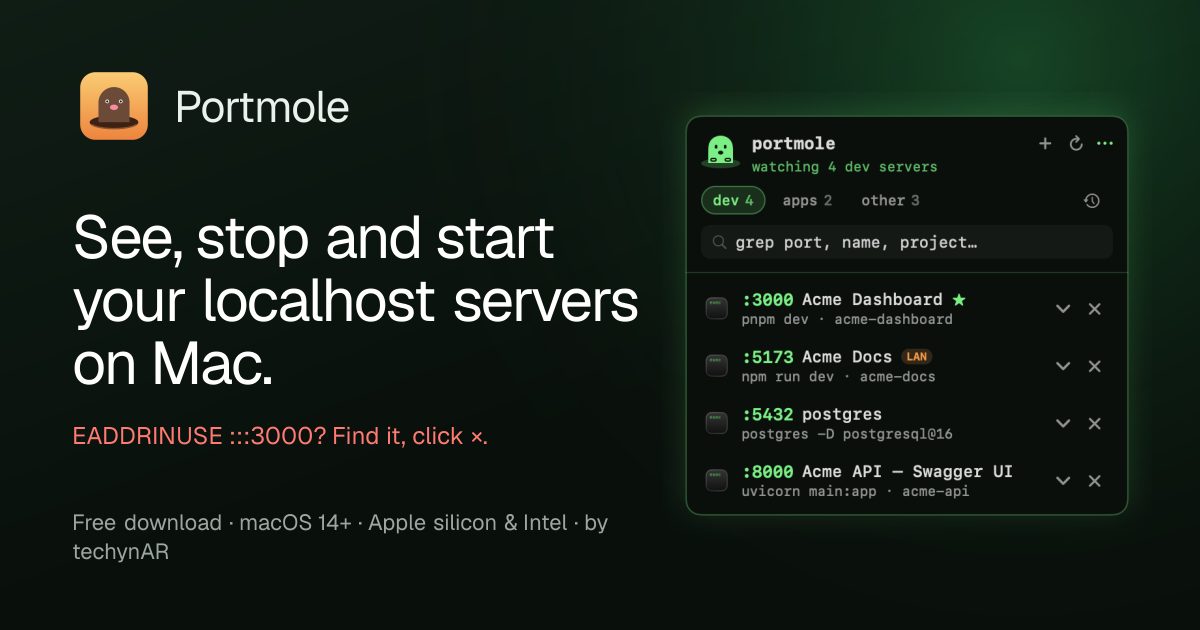Click the "pnpm dev · acme-dashboard" text
This screenshot has height=630, width=1200.
(847, 319)
